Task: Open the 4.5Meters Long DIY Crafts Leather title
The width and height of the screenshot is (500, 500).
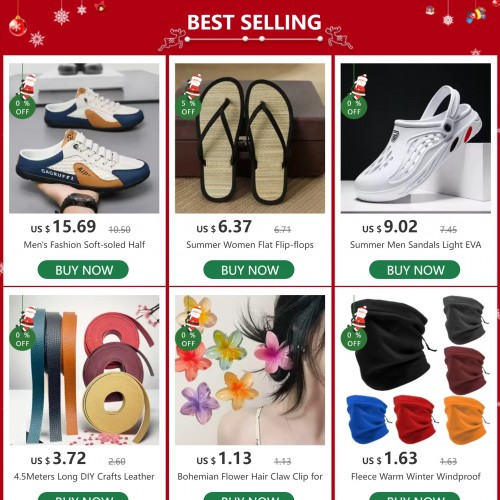Action: 84,477
